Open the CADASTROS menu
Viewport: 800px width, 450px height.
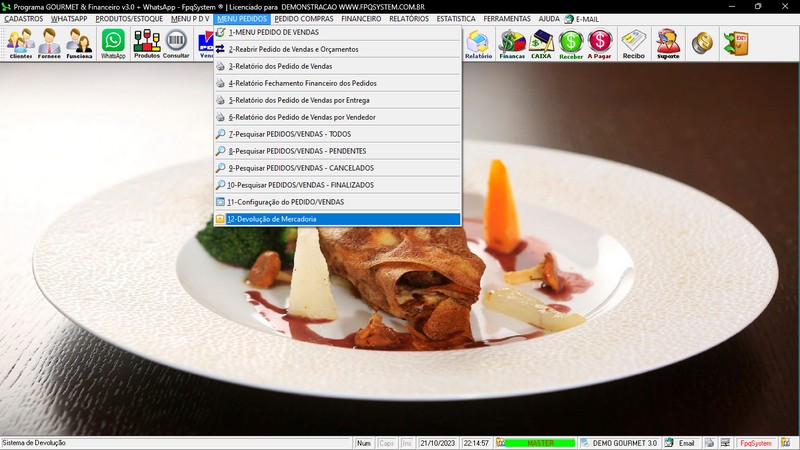coord(23,19)
